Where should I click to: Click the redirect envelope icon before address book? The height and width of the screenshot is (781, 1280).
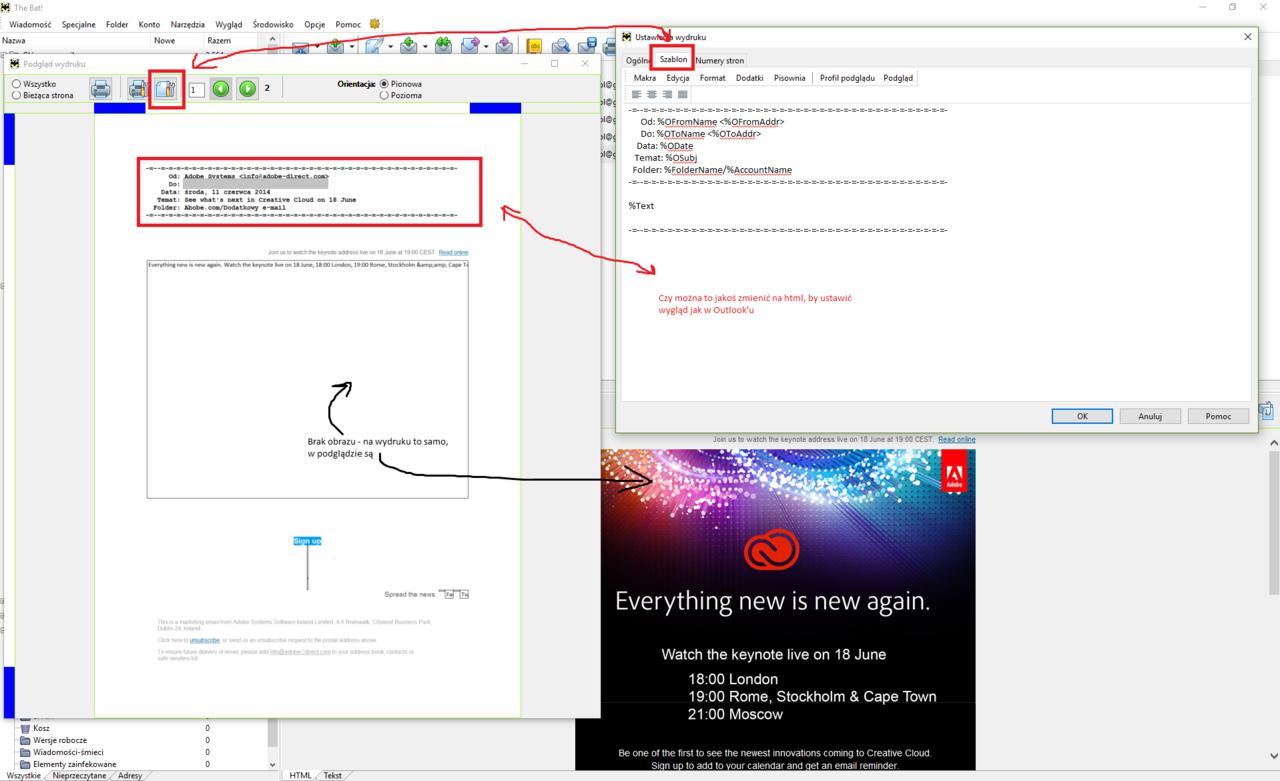click(x=504, y=46)
